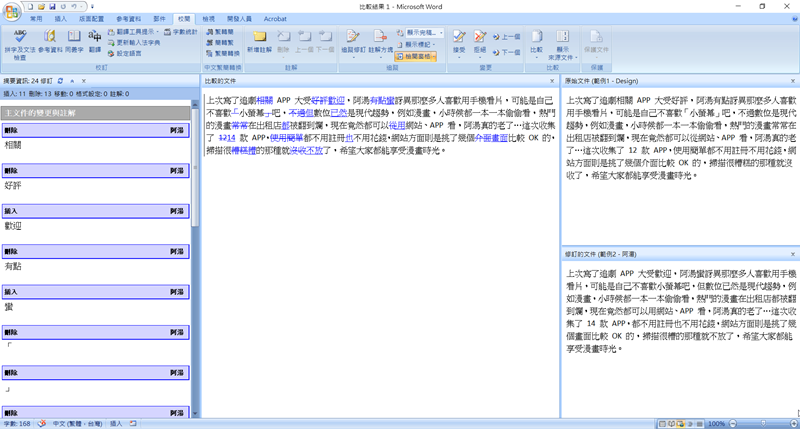Click 字數統計 word count button
Screen dimensions: 800x429
click(x=183, y=32)
